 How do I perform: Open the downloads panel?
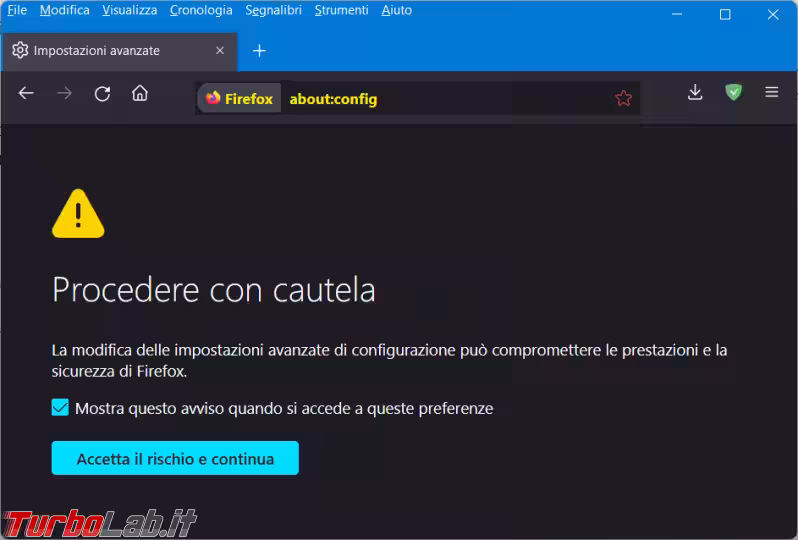695,92
